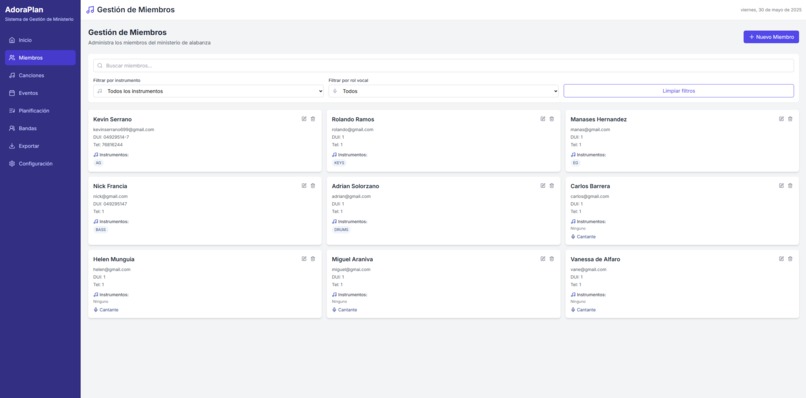Viewport: 806px width, 398px height.
Task: Edit Nick Francia member card
Action: coord(304,186)
